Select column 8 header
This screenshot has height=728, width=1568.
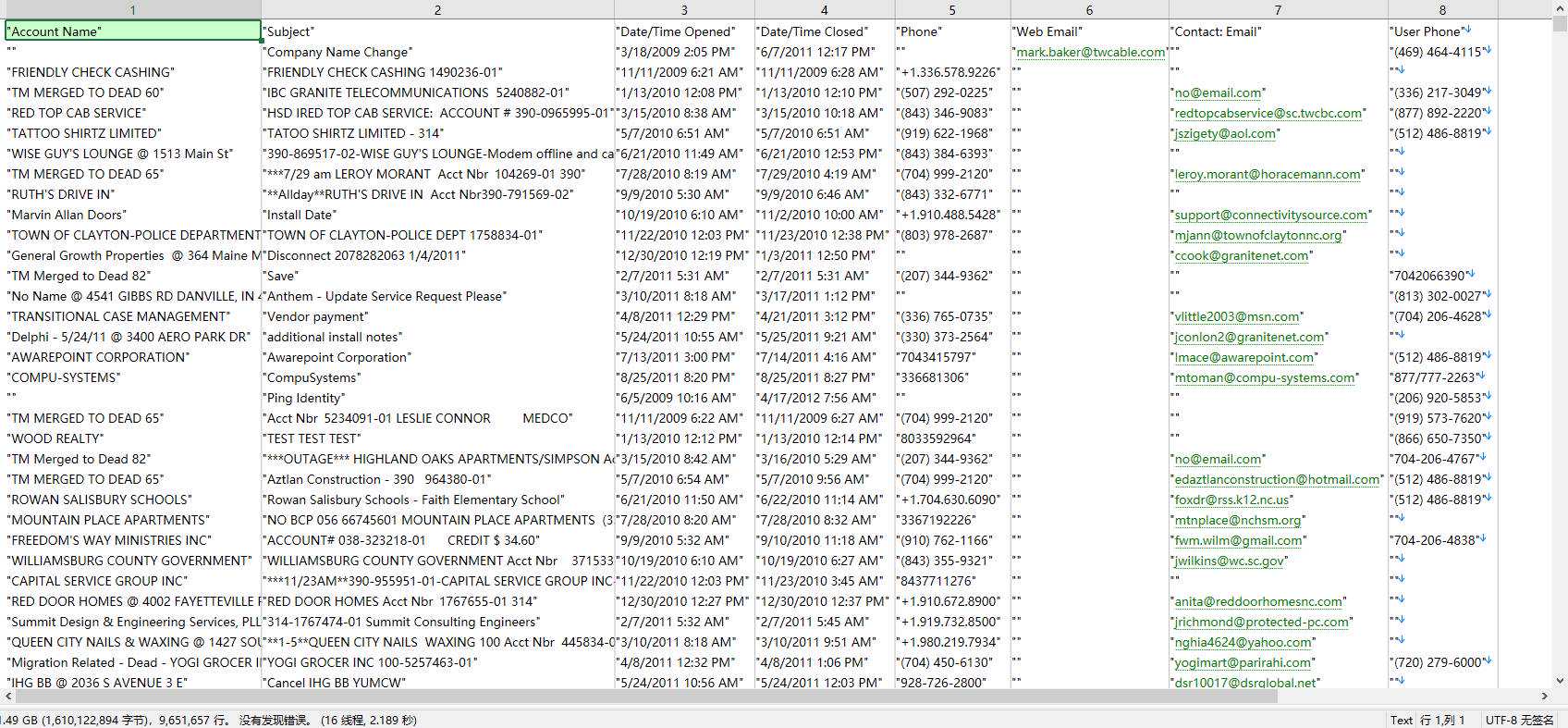click(1442, 10)
